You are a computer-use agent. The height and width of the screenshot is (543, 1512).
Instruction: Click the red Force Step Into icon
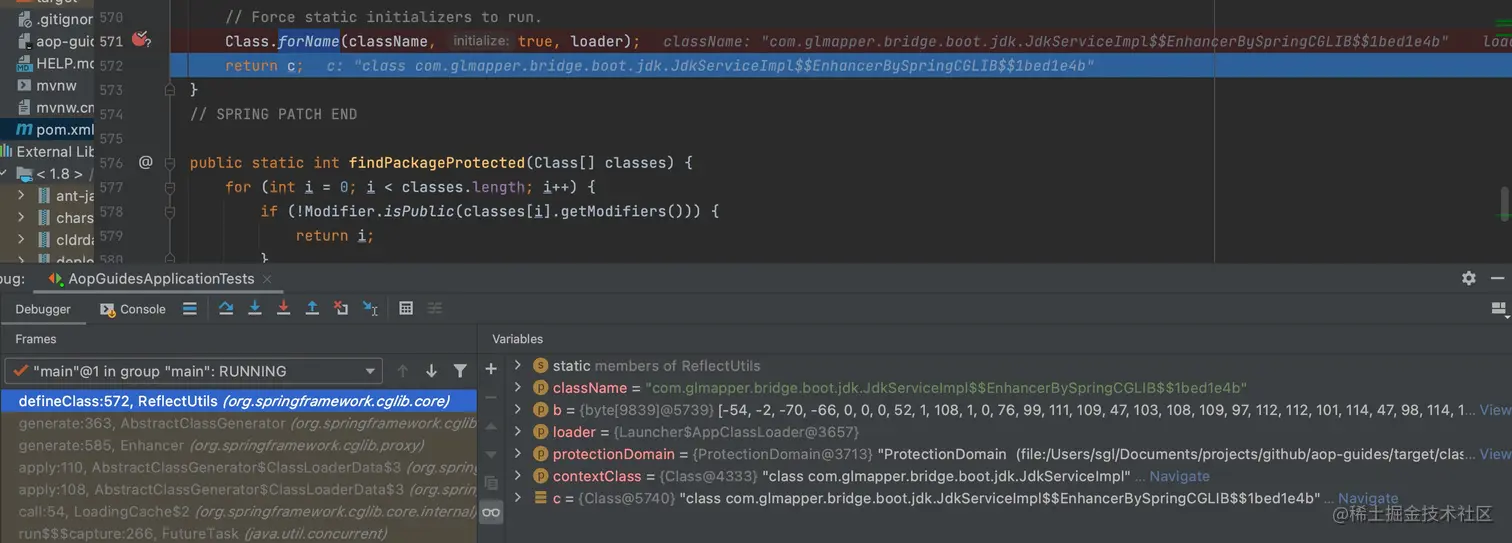tap(283, 309)
